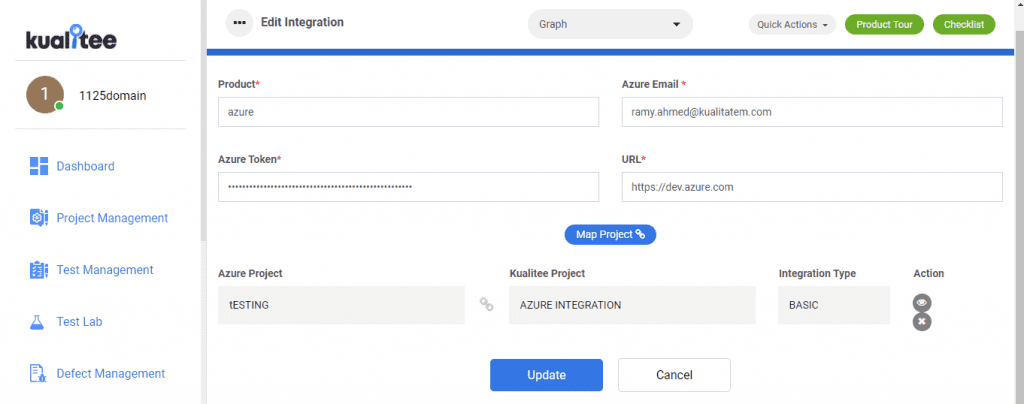This screenshot has width=1024, height=404.
Task: Focus the Azure Token password field
Action: click(x=408, y=187)
